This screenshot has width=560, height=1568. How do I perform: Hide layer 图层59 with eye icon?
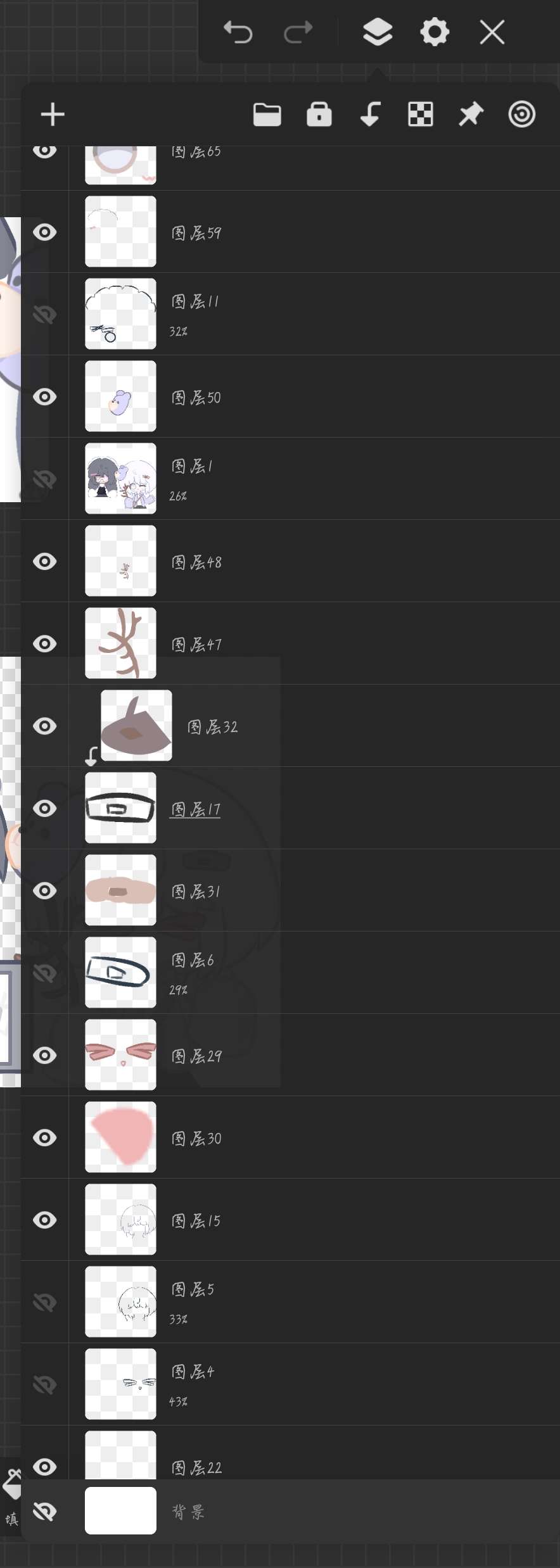click(45, 232)
